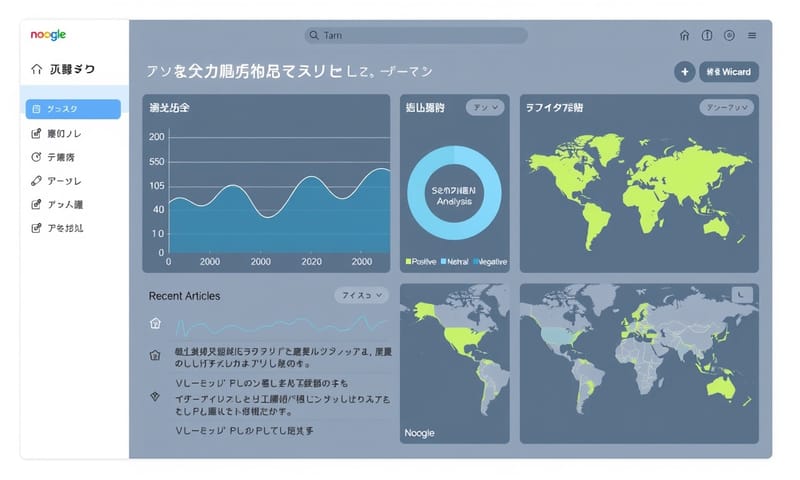This screenshot has width=800, height=480.
Task: Open the info icon in the top-right toolbar
Action: pyautogui.click(x=707, y=35)
